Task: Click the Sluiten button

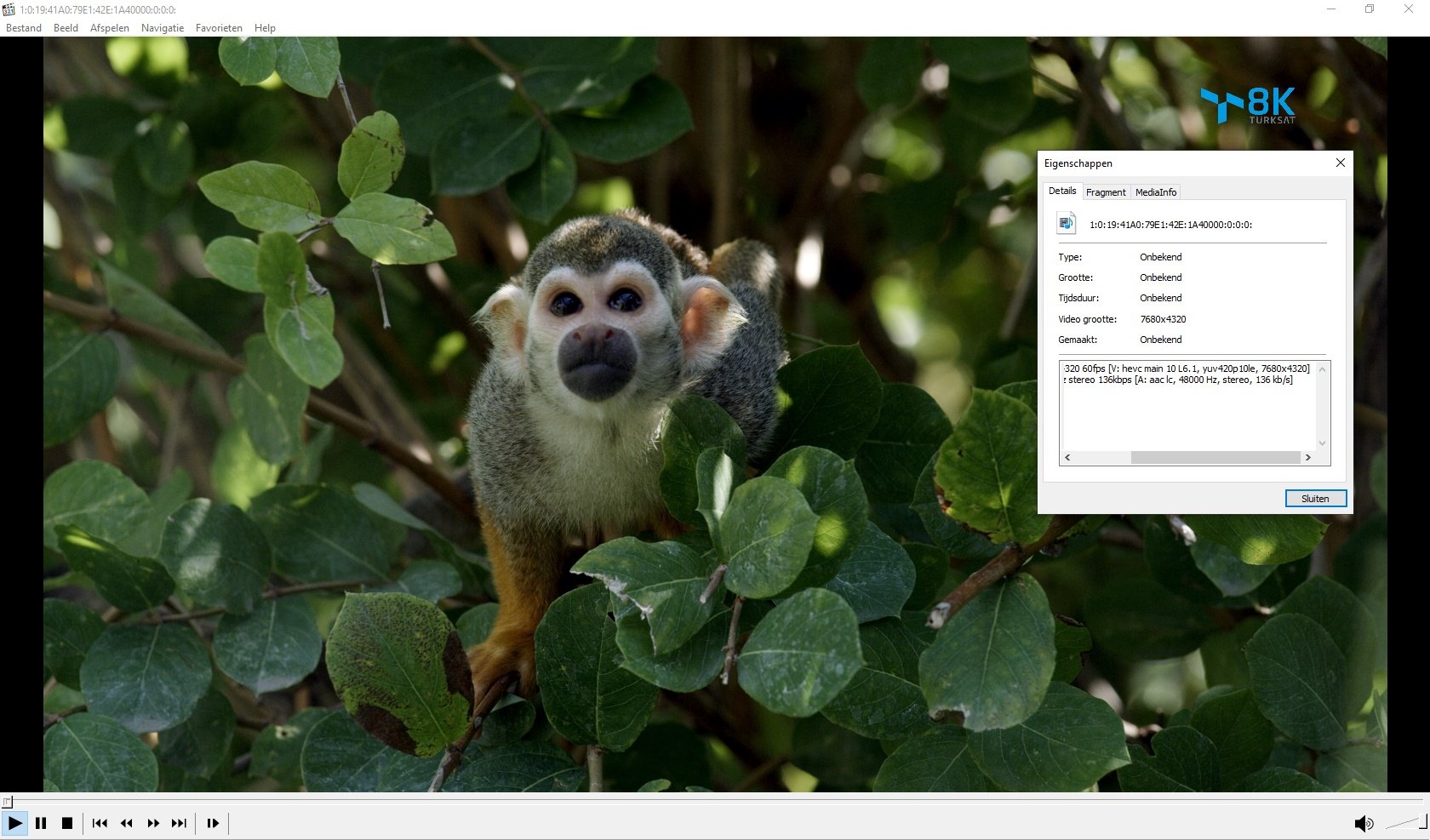Action: [1315, 499]
